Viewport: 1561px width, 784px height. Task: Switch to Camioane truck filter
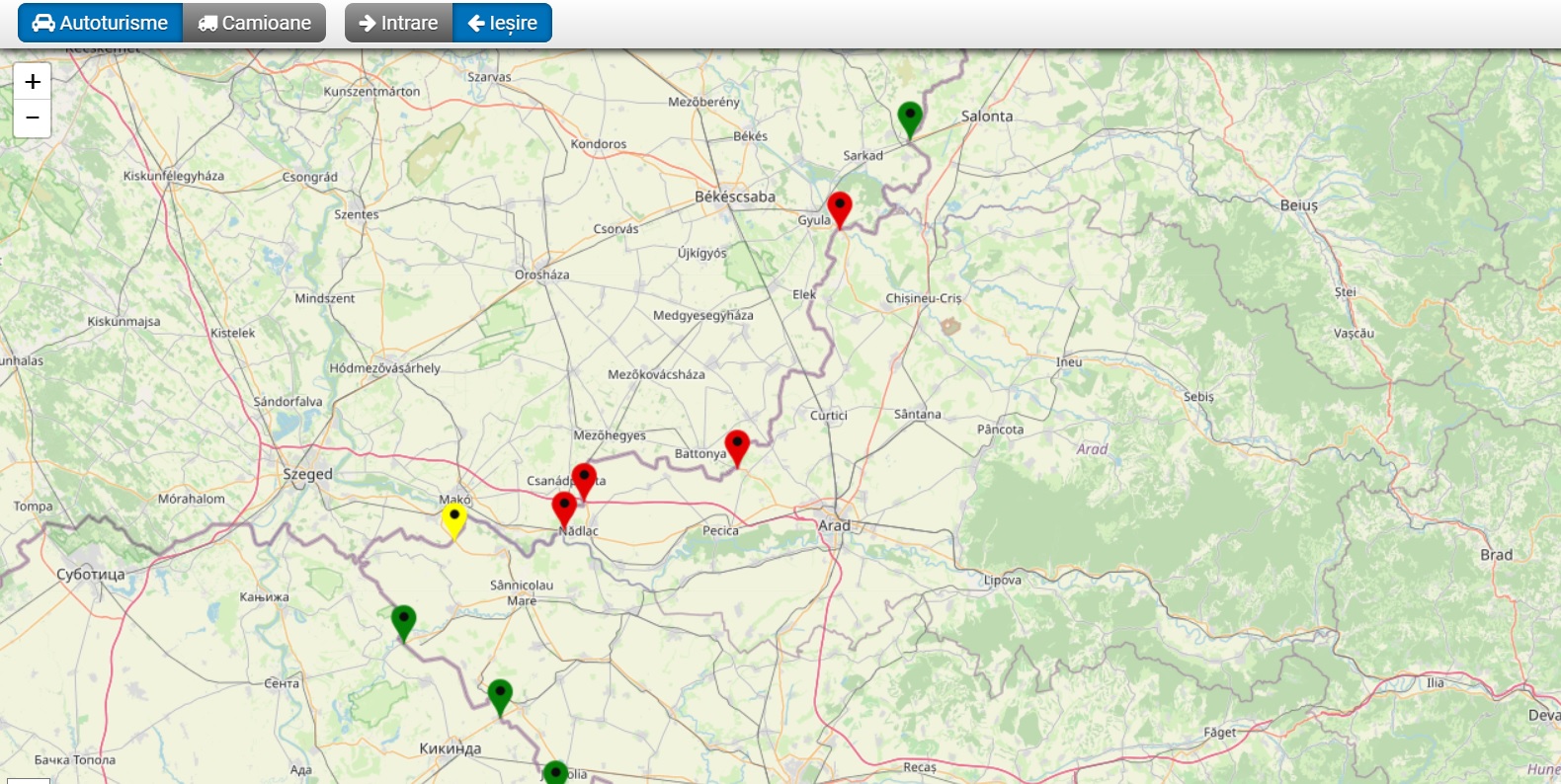tap(254, 23)
